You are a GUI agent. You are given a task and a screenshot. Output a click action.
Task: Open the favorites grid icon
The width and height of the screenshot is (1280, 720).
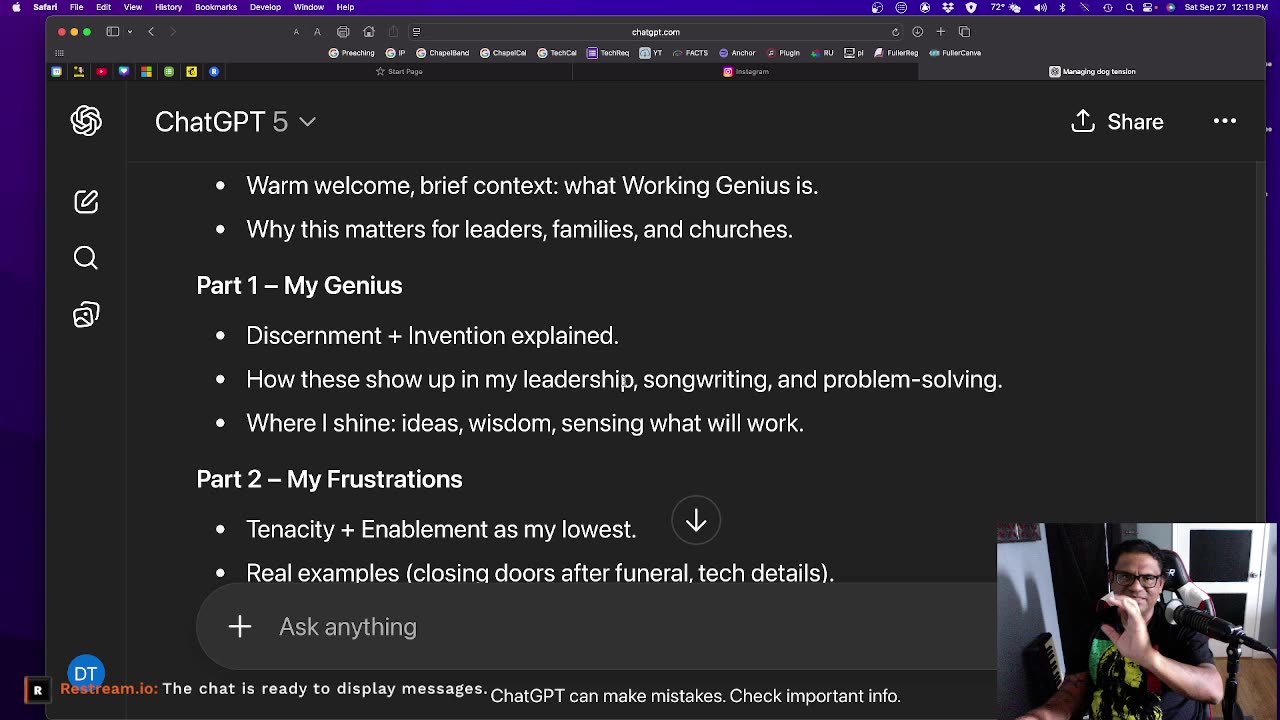(59, 53)
